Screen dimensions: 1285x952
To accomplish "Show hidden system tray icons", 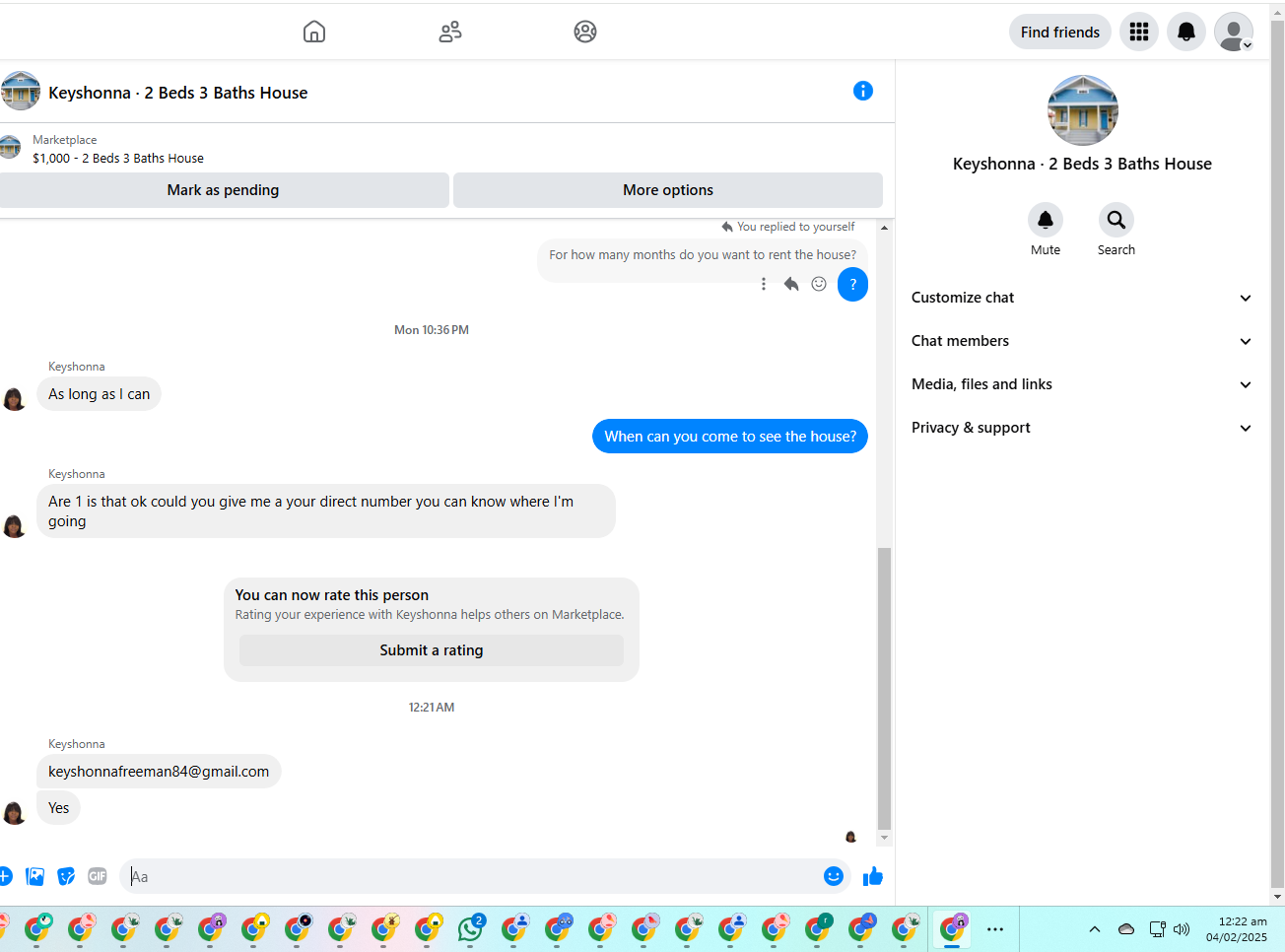I will coord(1095,929).
